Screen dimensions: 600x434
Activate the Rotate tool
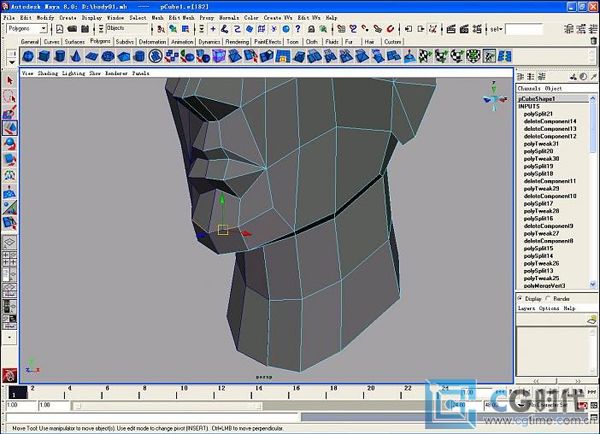tap(10, 144)
